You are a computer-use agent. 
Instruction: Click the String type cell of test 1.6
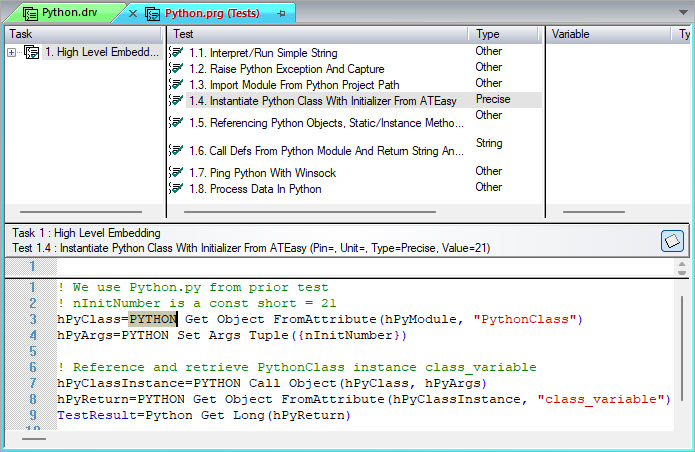click(x=489, y=143)
